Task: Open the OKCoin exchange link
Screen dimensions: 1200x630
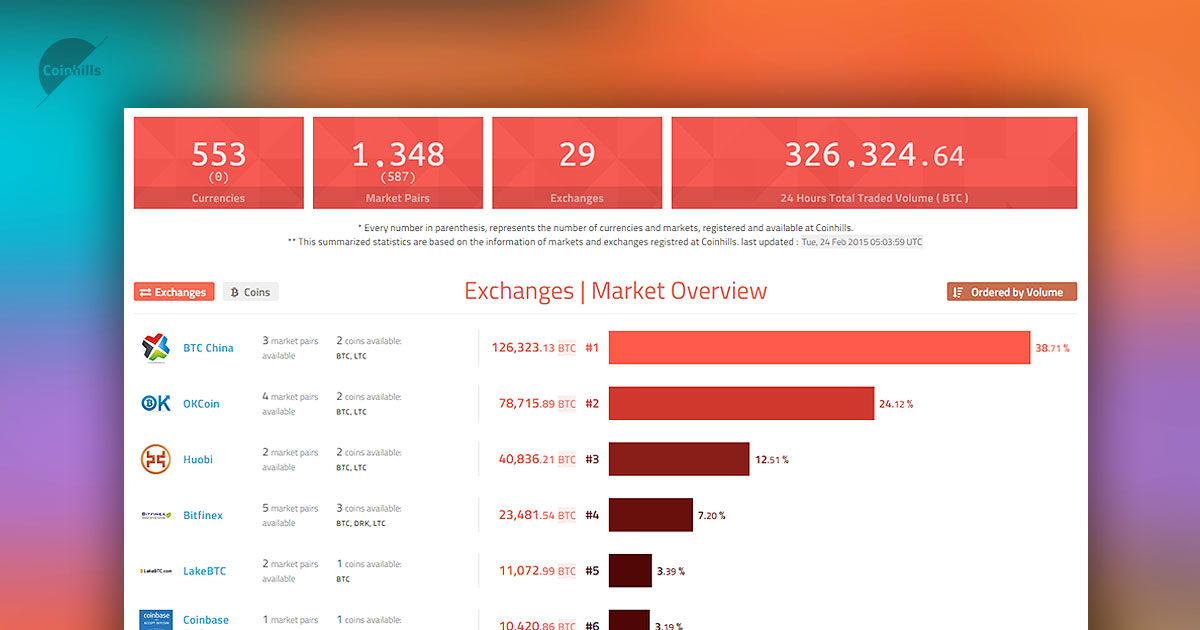Action: (x=201, y=404)
